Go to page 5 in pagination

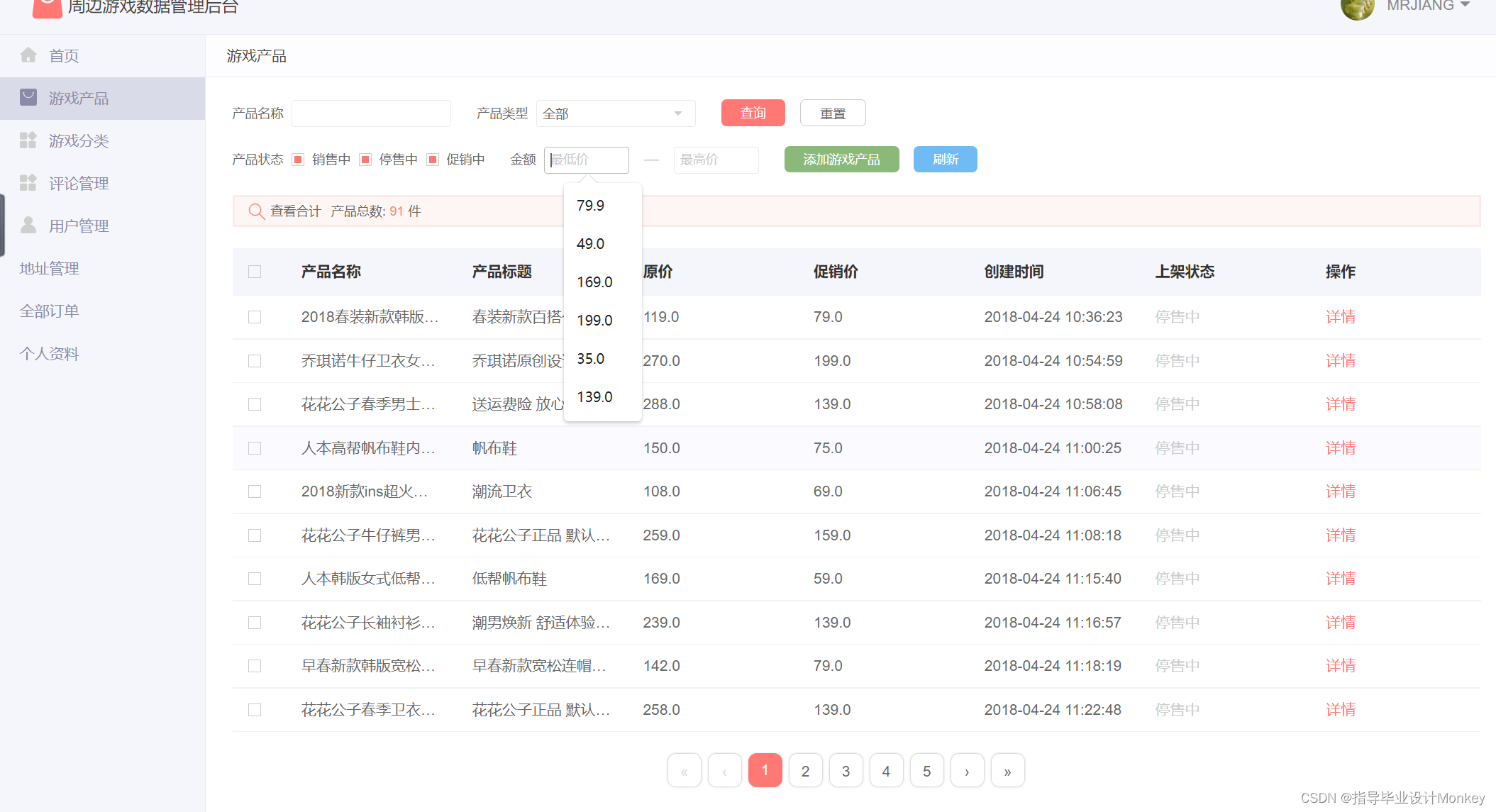point(926,770)
